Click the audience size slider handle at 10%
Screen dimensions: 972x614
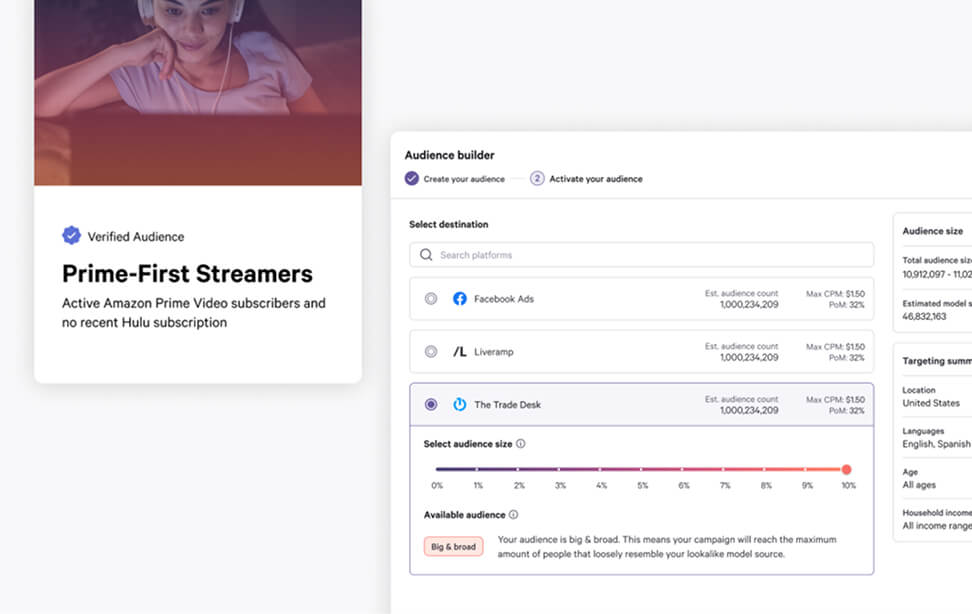coord(846,468)
